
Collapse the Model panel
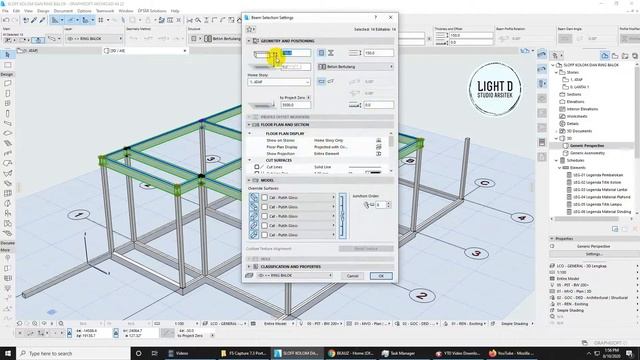(x=249, y=180)
